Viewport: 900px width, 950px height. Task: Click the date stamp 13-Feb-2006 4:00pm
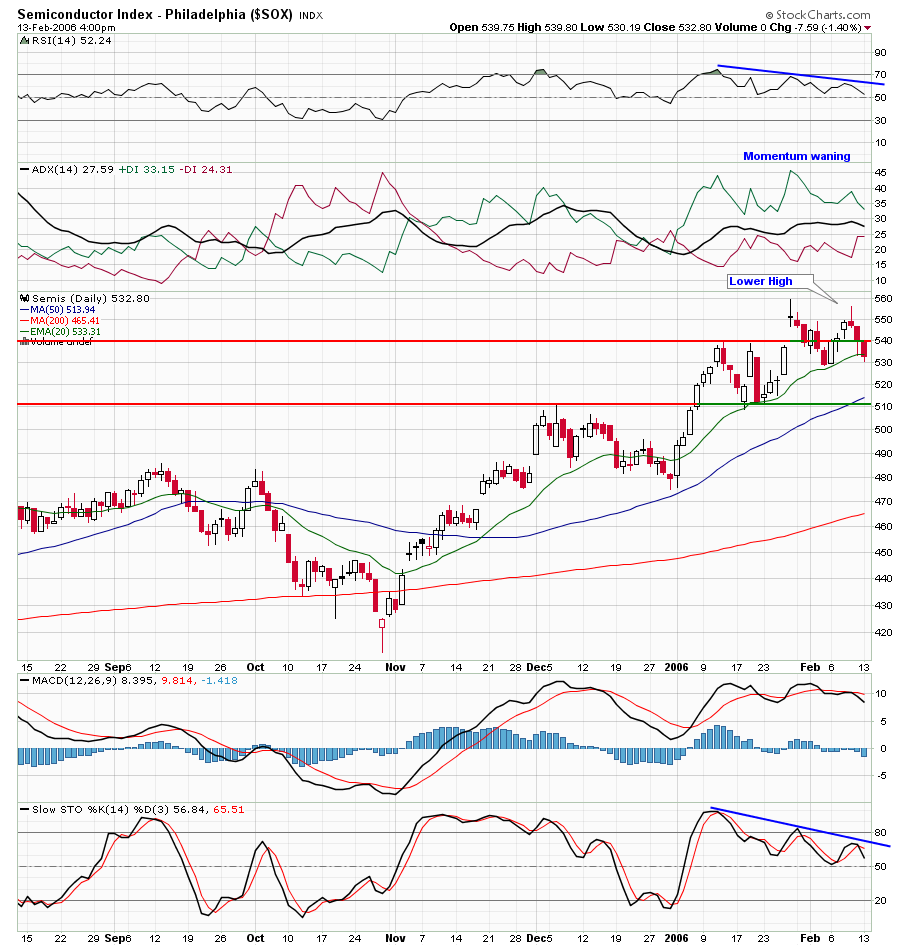pos(66,28)
